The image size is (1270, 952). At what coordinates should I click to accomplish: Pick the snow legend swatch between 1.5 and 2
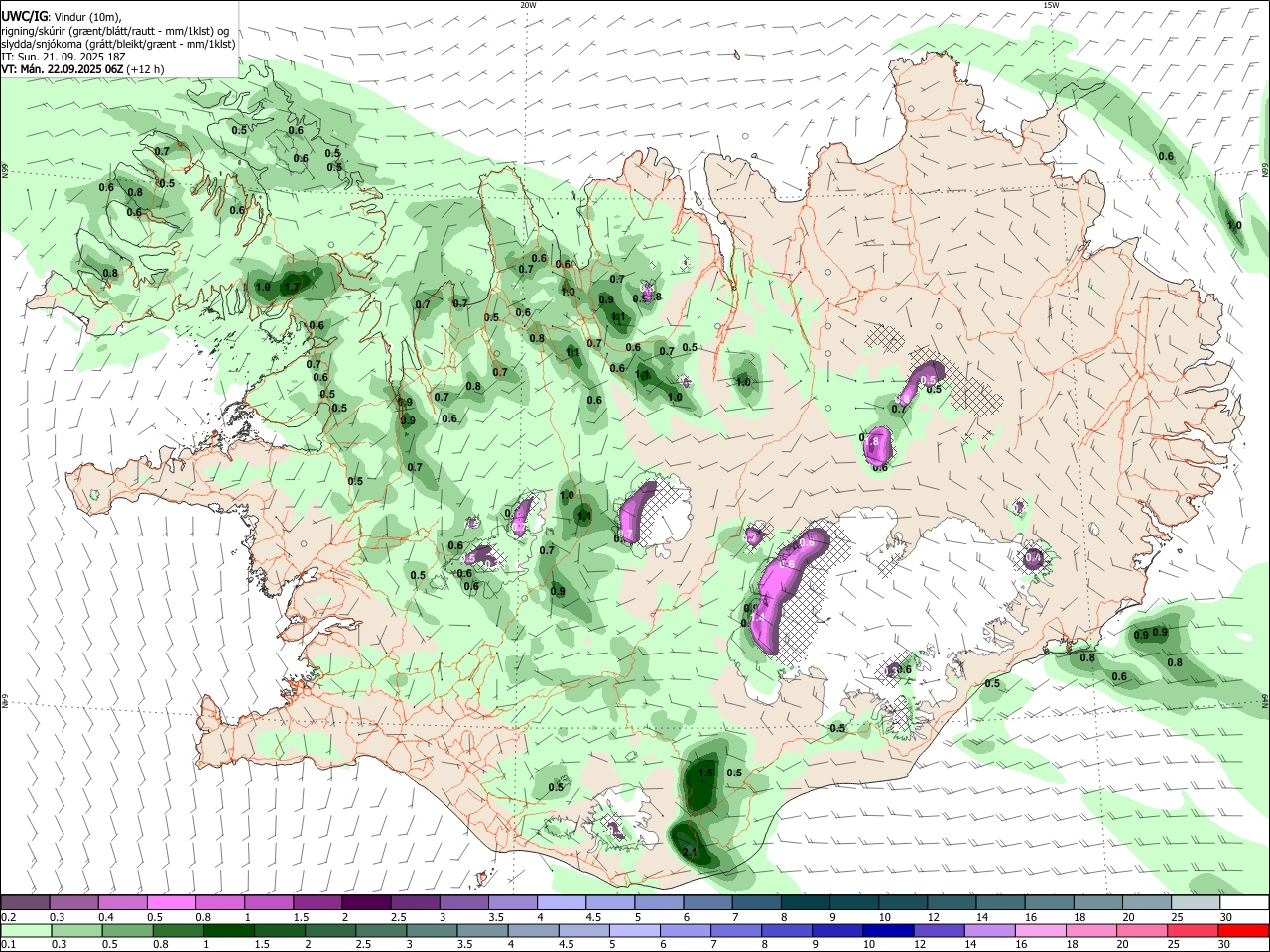tap(317, 903)
